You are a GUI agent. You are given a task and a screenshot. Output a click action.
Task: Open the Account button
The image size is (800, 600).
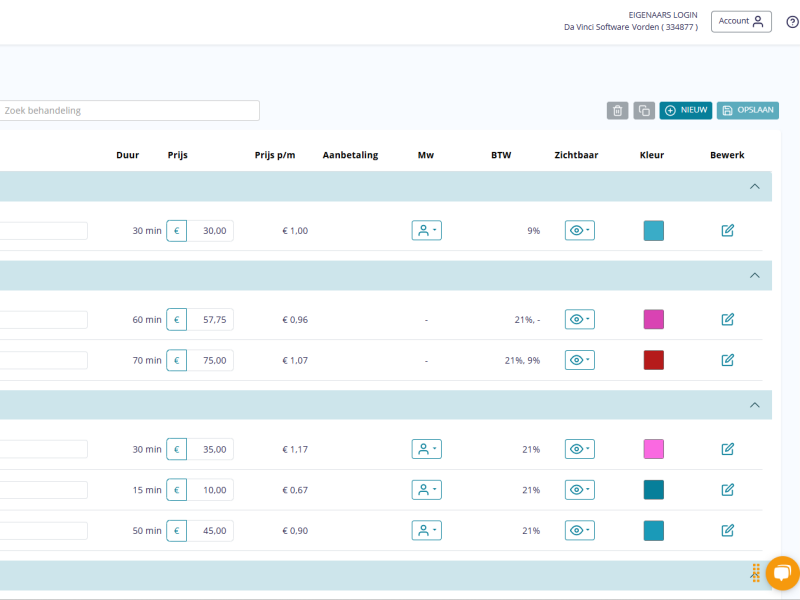coord(741,21)
